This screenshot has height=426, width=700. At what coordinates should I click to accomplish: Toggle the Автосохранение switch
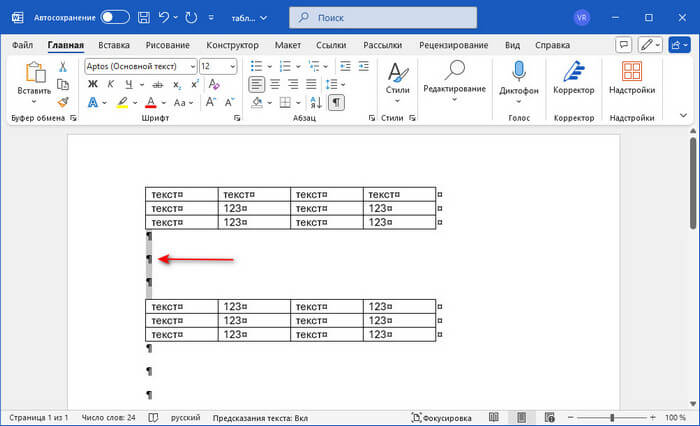click(114, 17)
